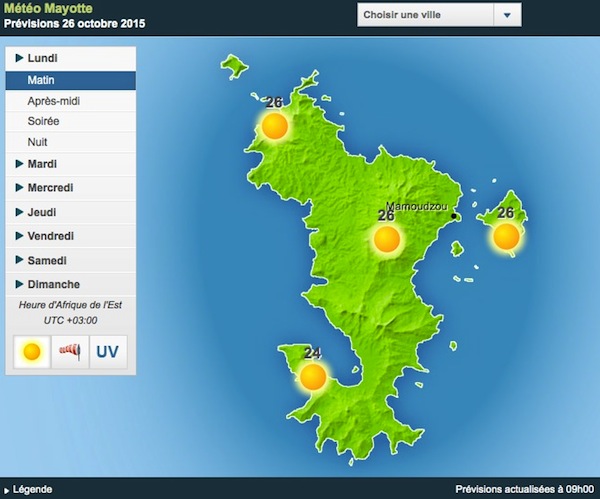This screenshot has width=600, height=499.
Task: Click the Choisir une ville city field
Action: click(x=426, y=15)
